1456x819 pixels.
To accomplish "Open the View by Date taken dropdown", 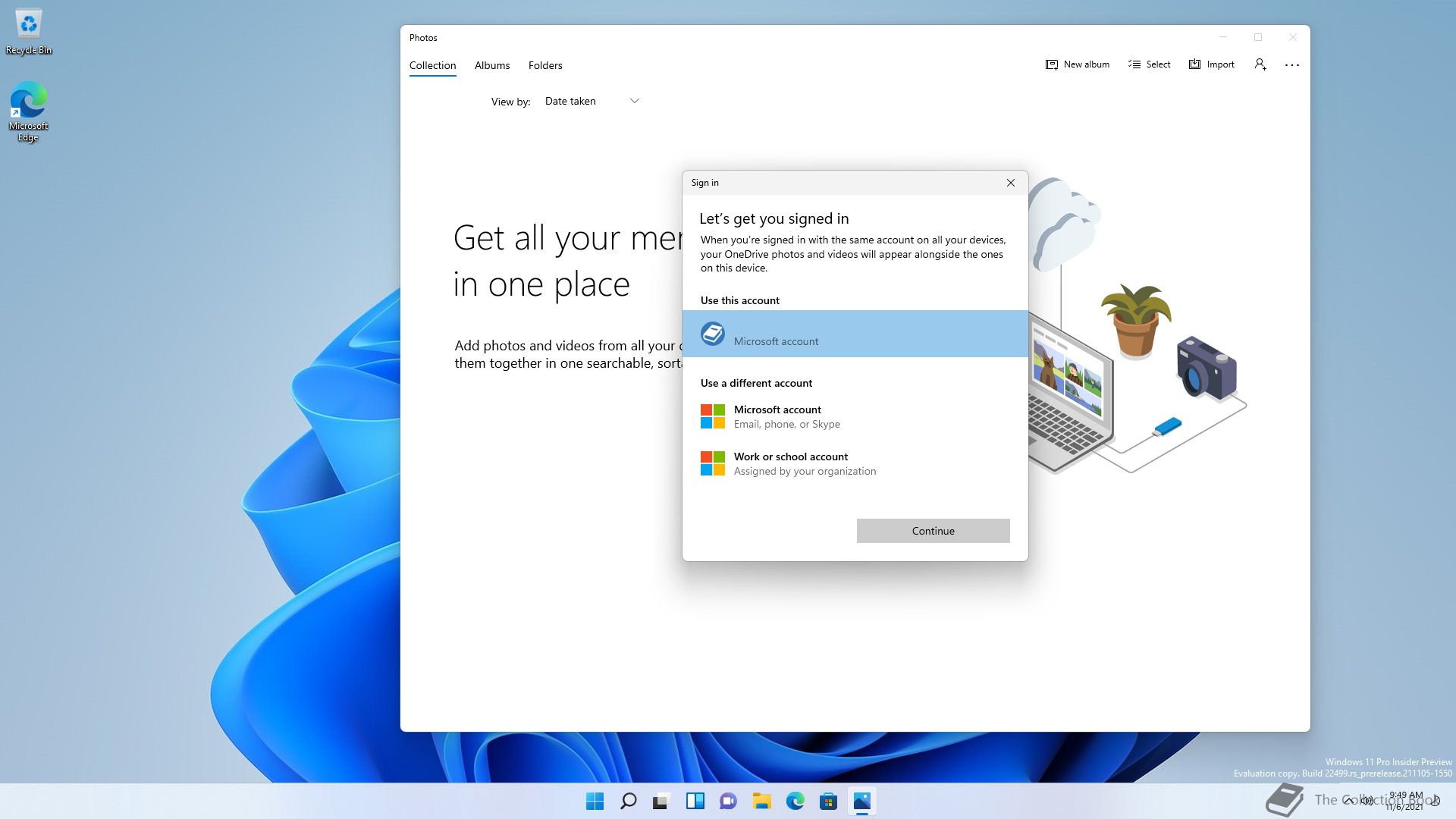I will (x=591, y=101).
